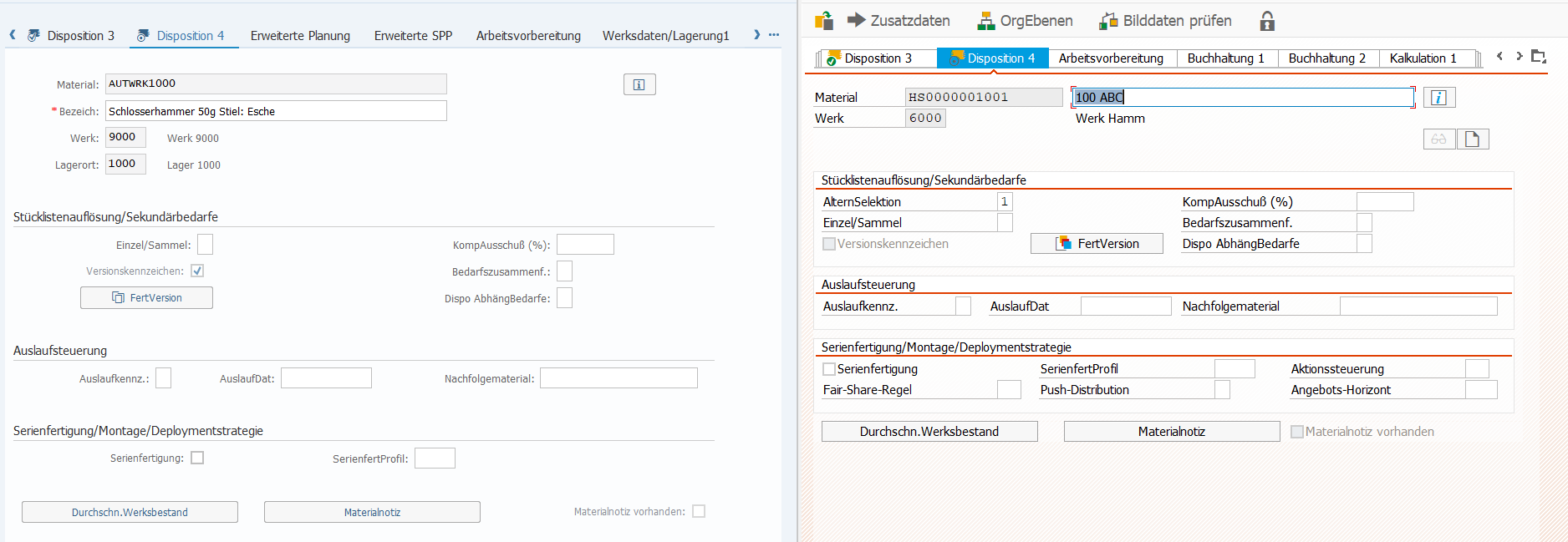1568x542 pixels.
Task: Click FertVersion button in right panel
Action: click(x=1097, y=244)
